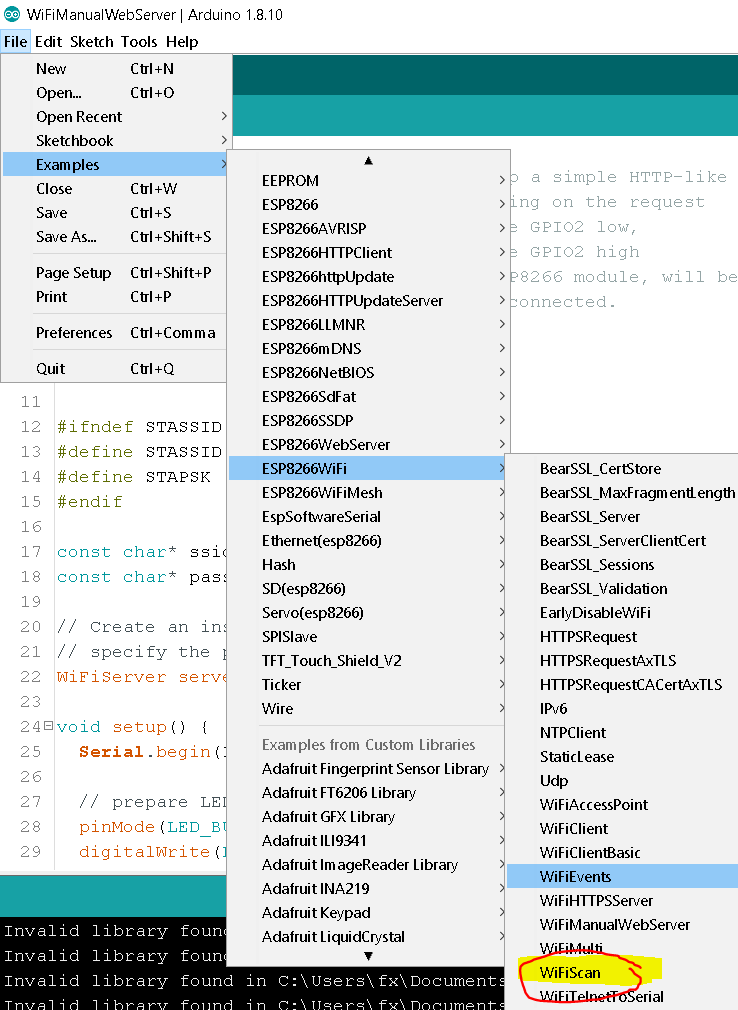Expand the SPISlave examples
This screenshot has height=1010, width=738.
(x=368, y=636)
